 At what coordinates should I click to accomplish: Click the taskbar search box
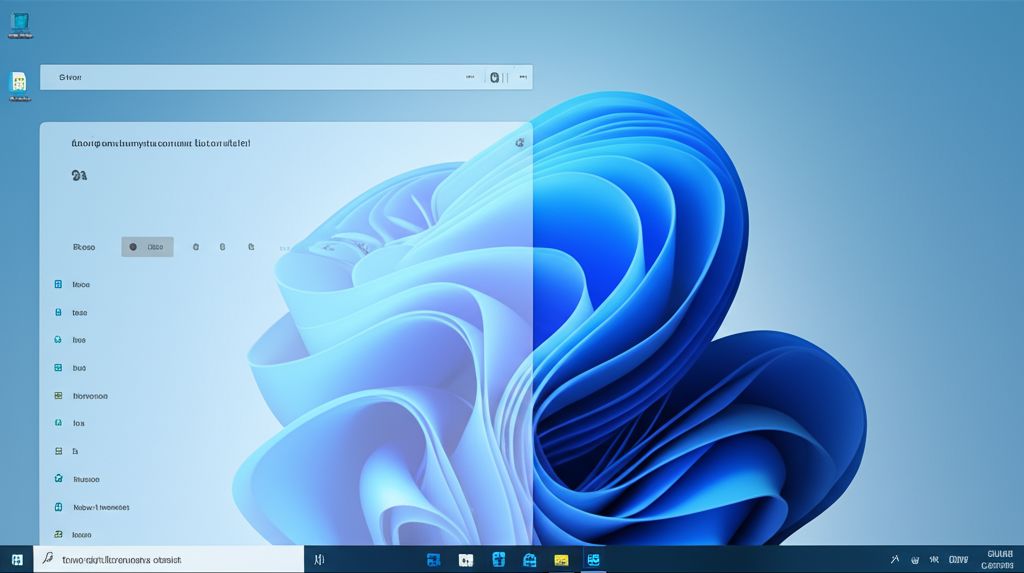pos(168,559)
